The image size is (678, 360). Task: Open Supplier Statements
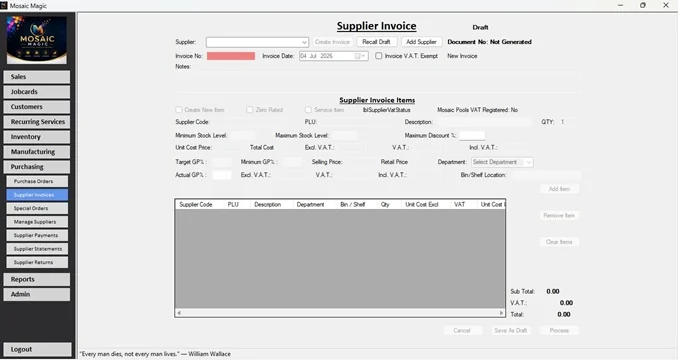37,249
